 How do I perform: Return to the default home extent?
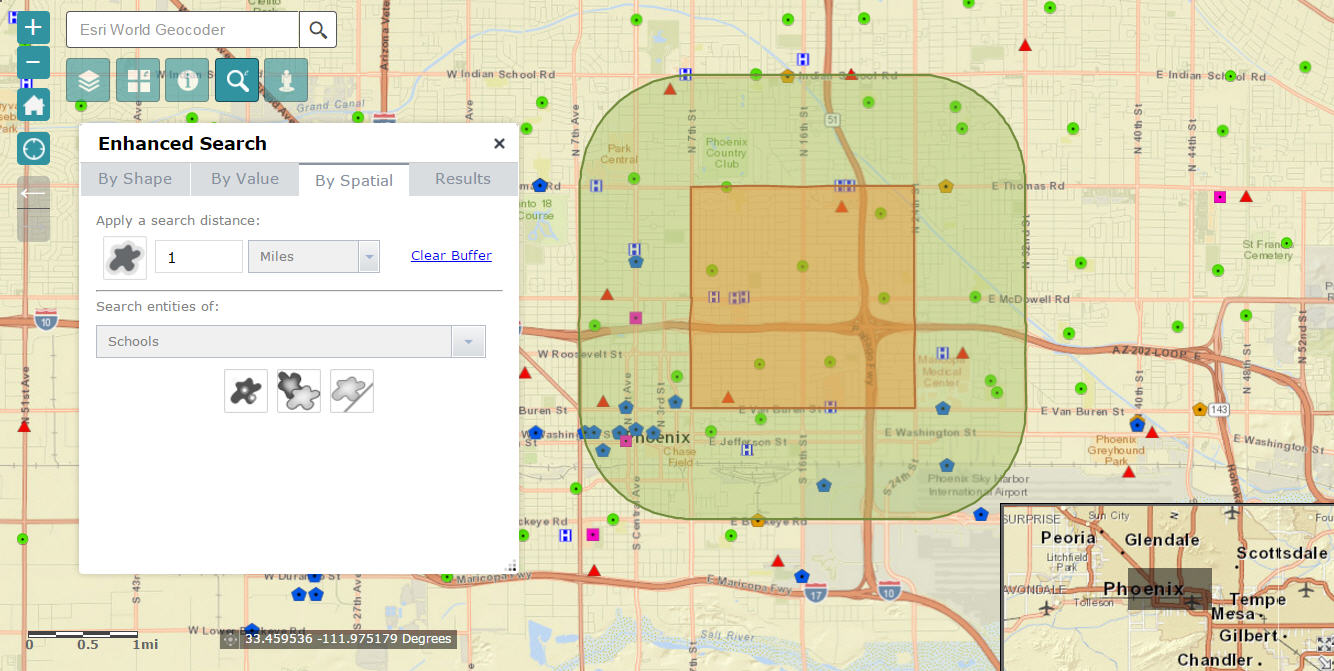tap(33, 105)
